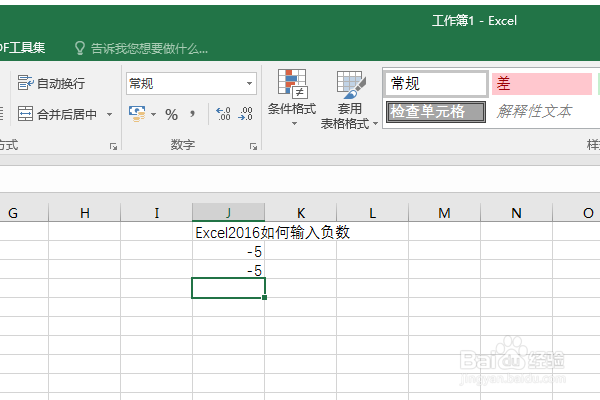Apply percent style format

tap(171, 114)
